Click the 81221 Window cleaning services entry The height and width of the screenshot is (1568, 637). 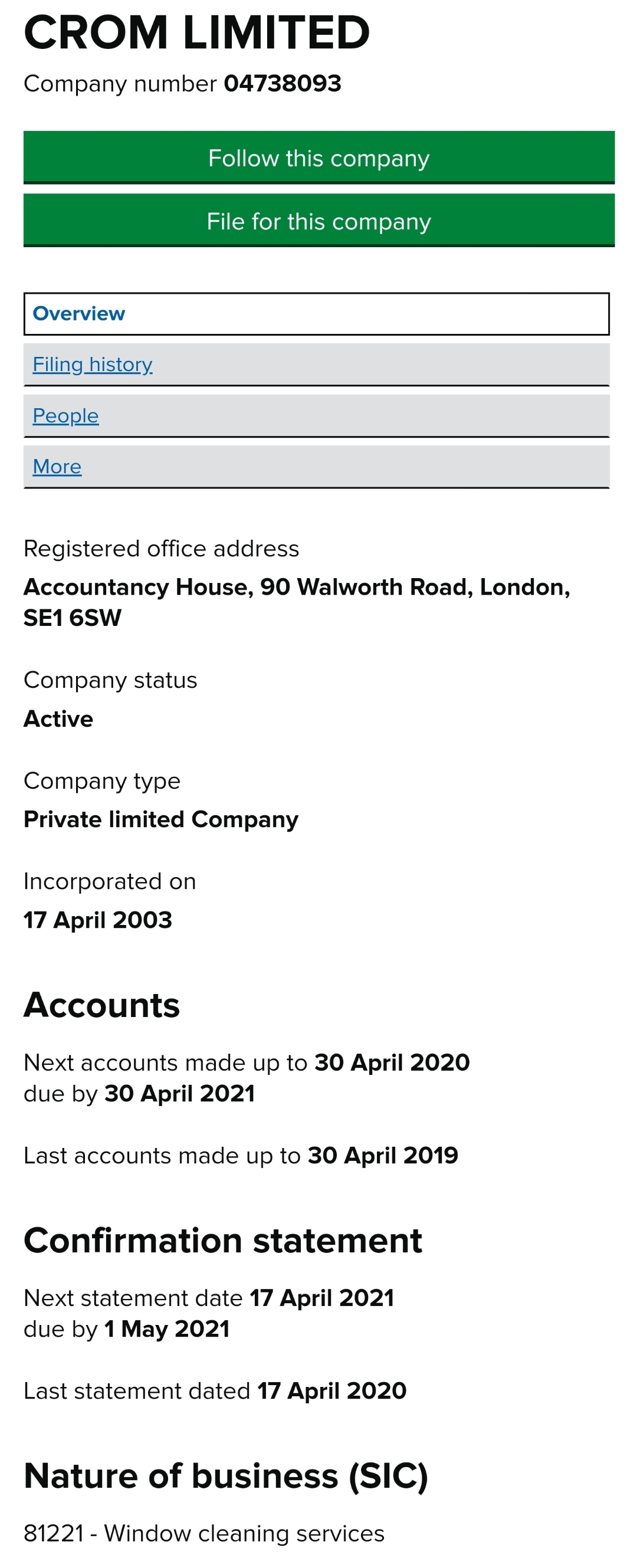204,1533
